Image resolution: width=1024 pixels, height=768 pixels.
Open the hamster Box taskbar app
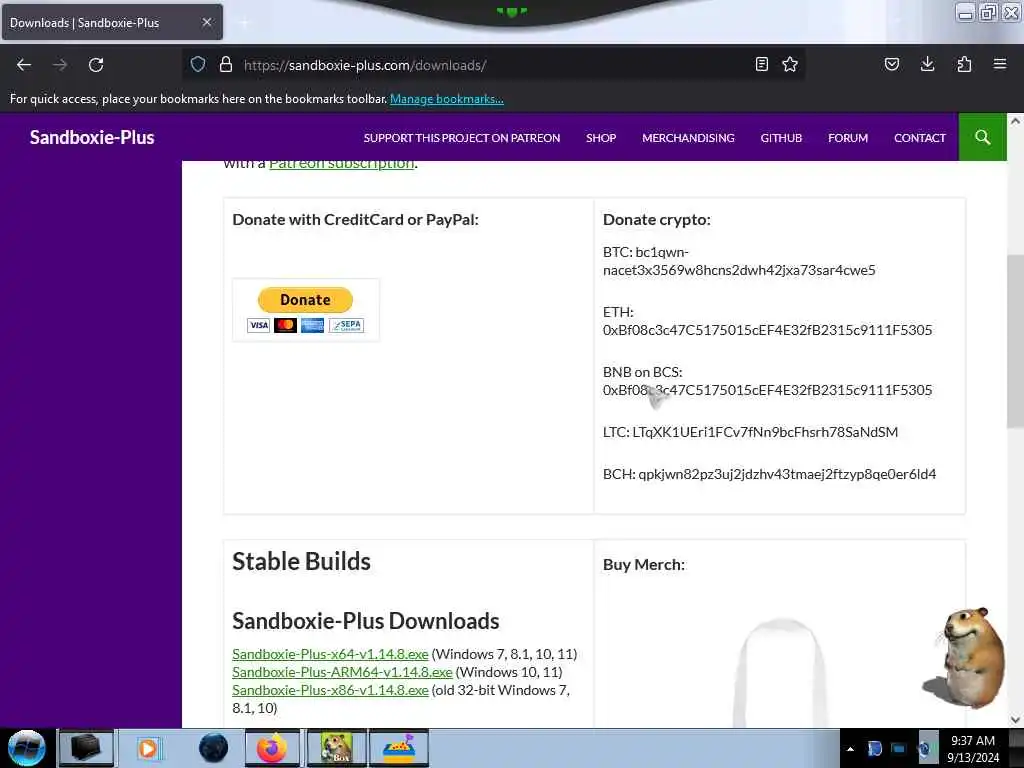pyautogui.click(x=336, y=748)
